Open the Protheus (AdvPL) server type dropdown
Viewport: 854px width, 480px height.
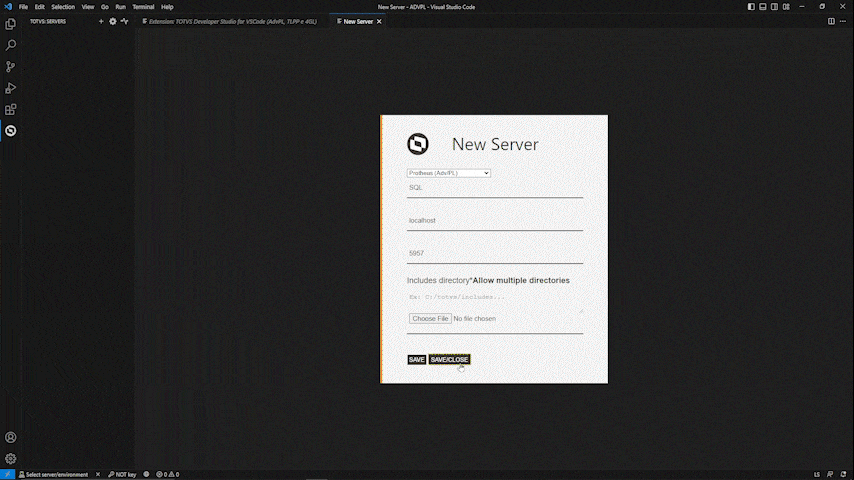[448, 173]
